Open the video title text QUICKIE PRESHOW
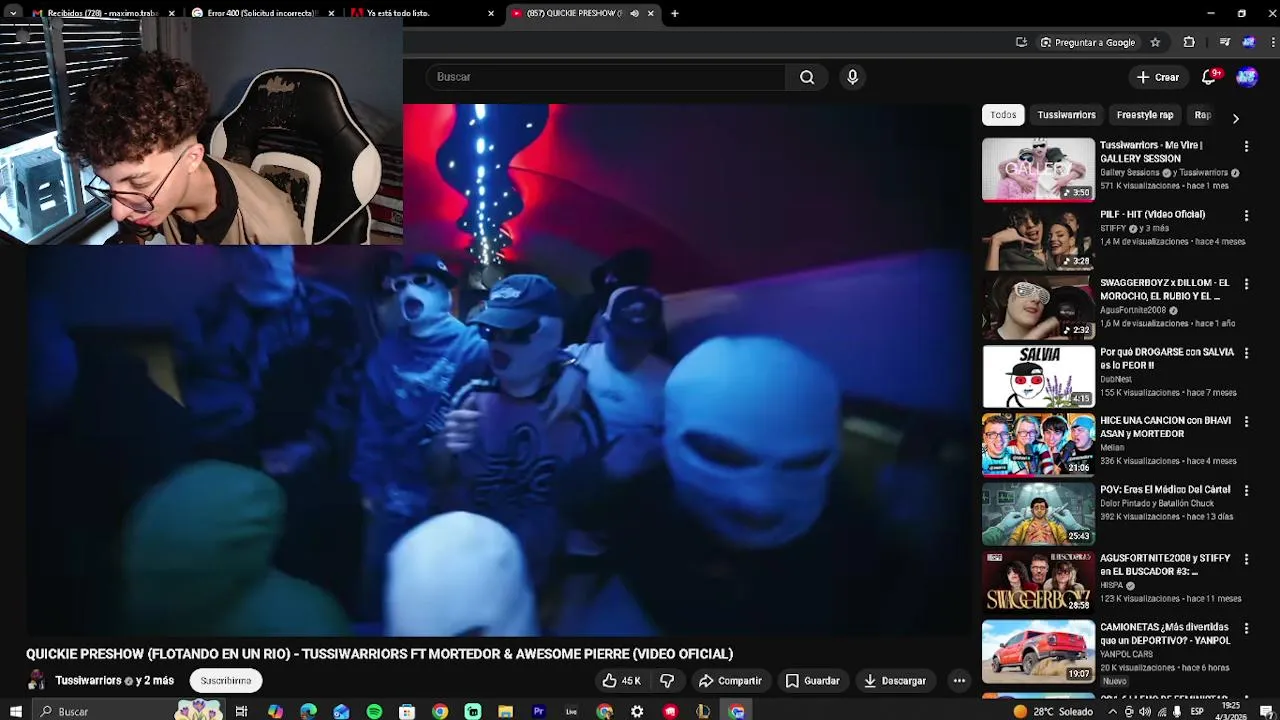1280x720 pixels. click(380, 654)
